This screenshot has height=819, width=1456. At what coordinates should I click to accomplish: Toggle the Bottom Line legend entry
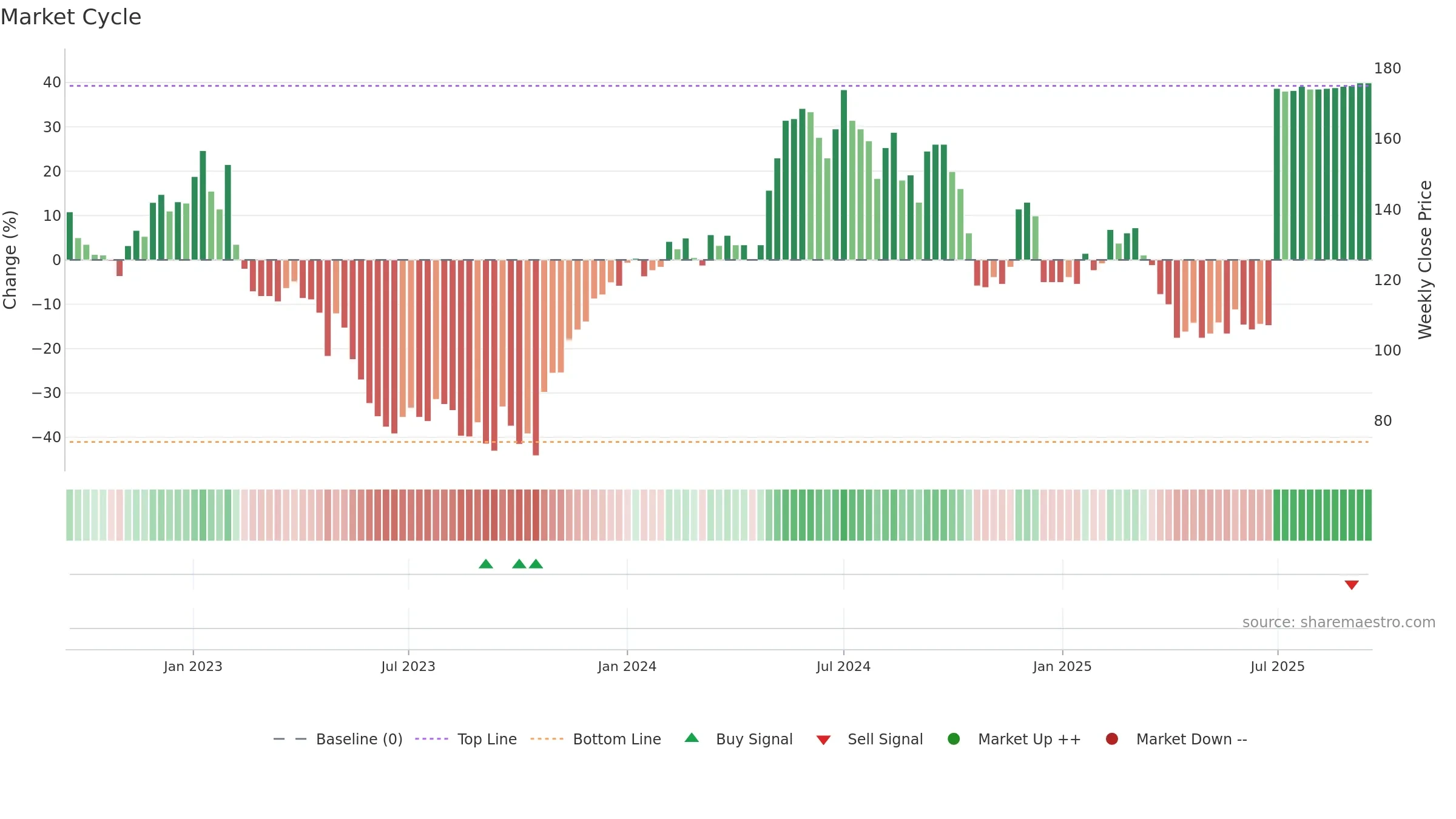click(x=596, y=739)
